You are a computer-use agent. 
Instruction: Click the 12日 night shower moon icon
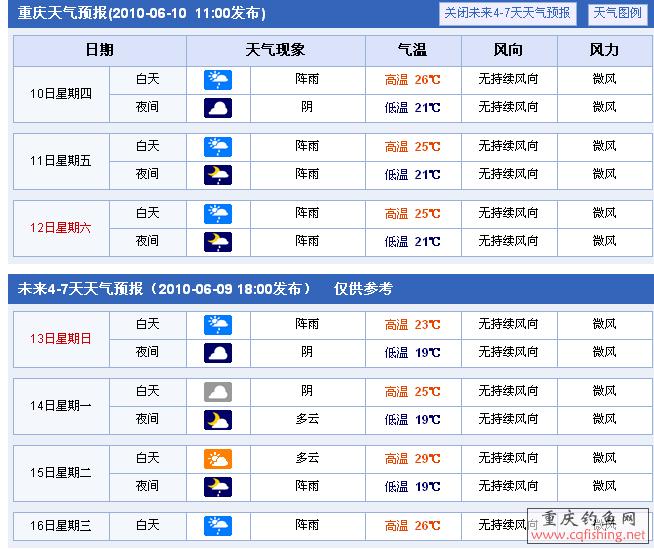[218, 242]
